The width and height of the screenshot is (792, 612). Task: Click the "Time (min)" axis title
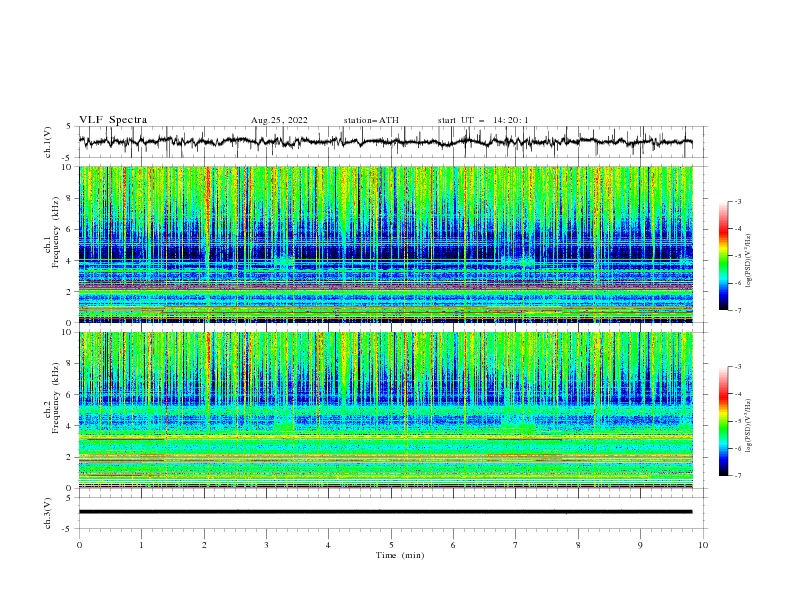[x=400, y=555]
